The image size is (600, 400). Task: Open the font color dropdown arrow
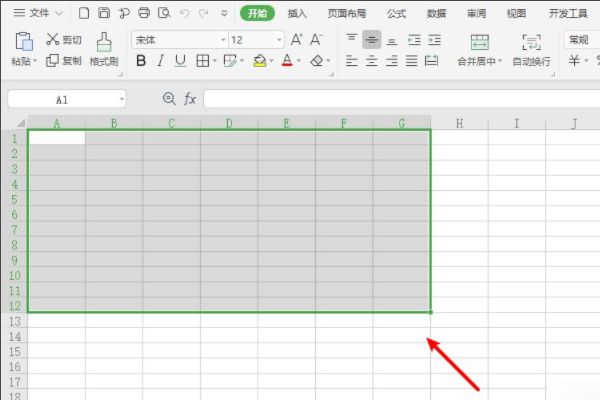[x=299, y=60]
